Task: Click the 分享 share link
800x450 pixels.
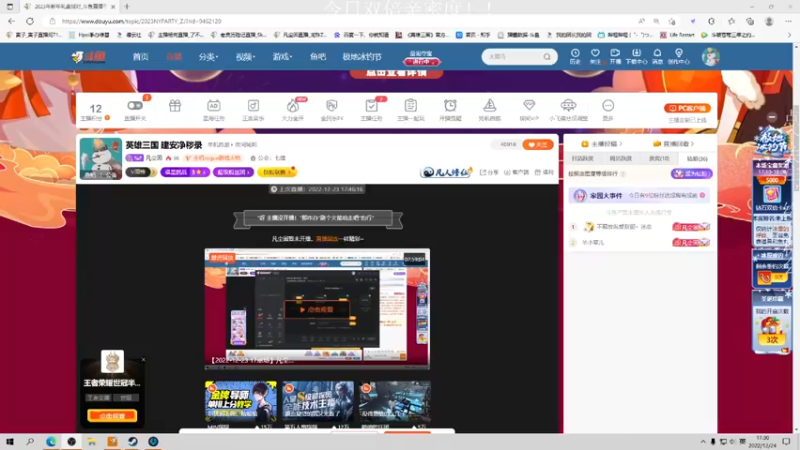Action: (x=489, y=172)
